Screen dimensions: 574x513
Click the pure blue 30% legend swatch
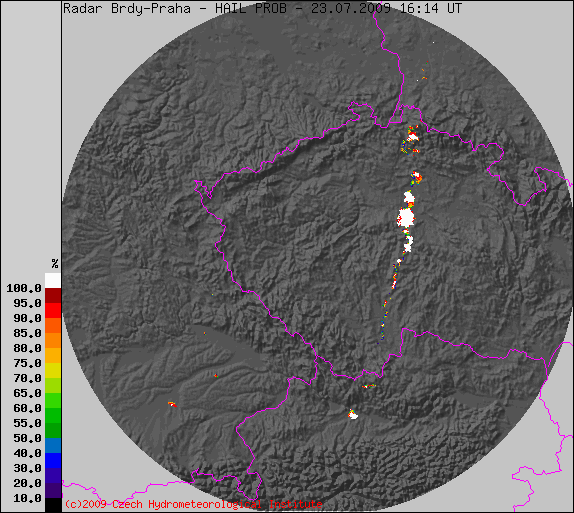pyautogui.click(x=53, y=461)
